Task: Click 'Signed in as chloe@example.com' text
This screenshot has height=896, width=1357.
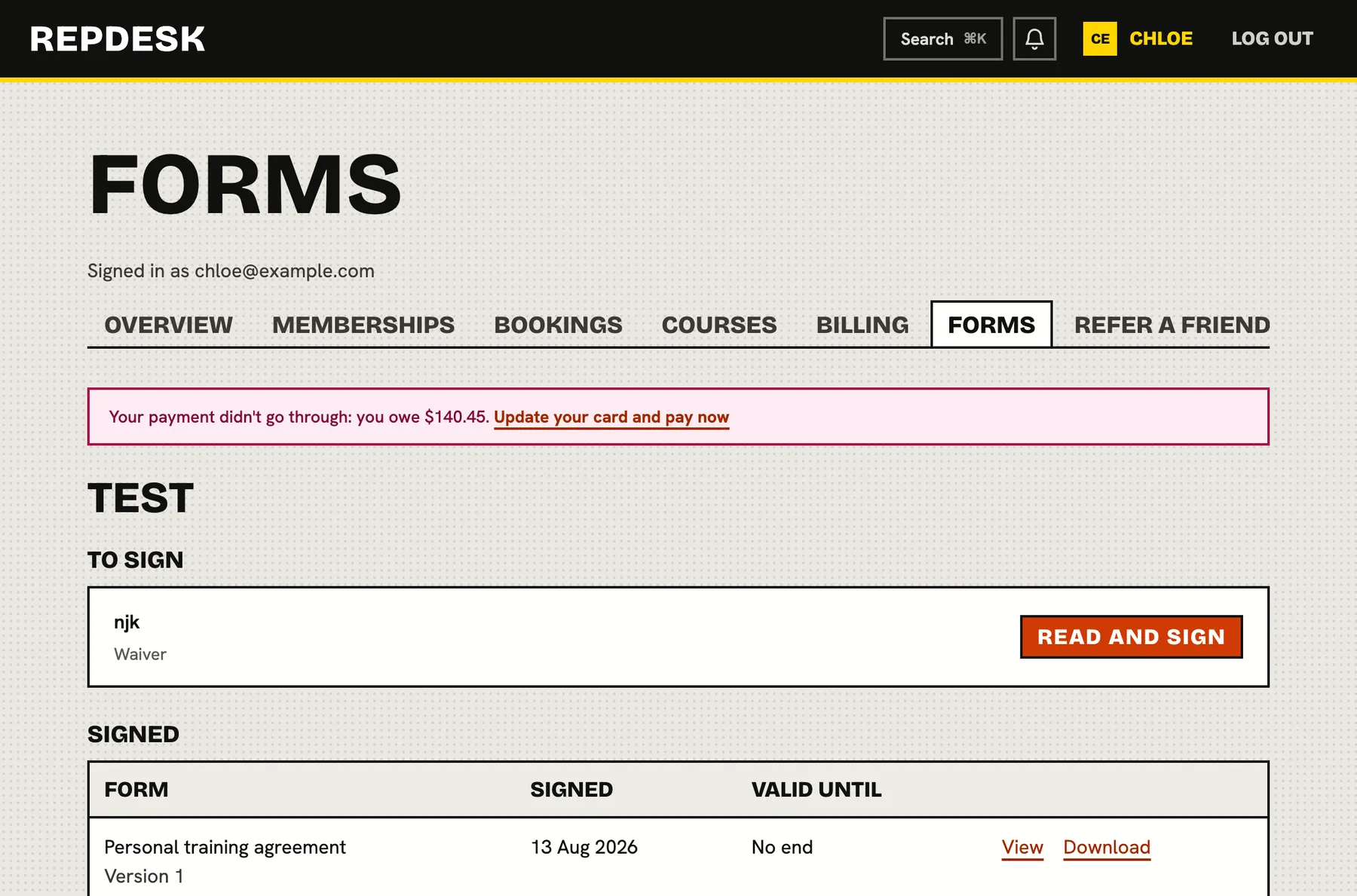Action: [231, 271]
